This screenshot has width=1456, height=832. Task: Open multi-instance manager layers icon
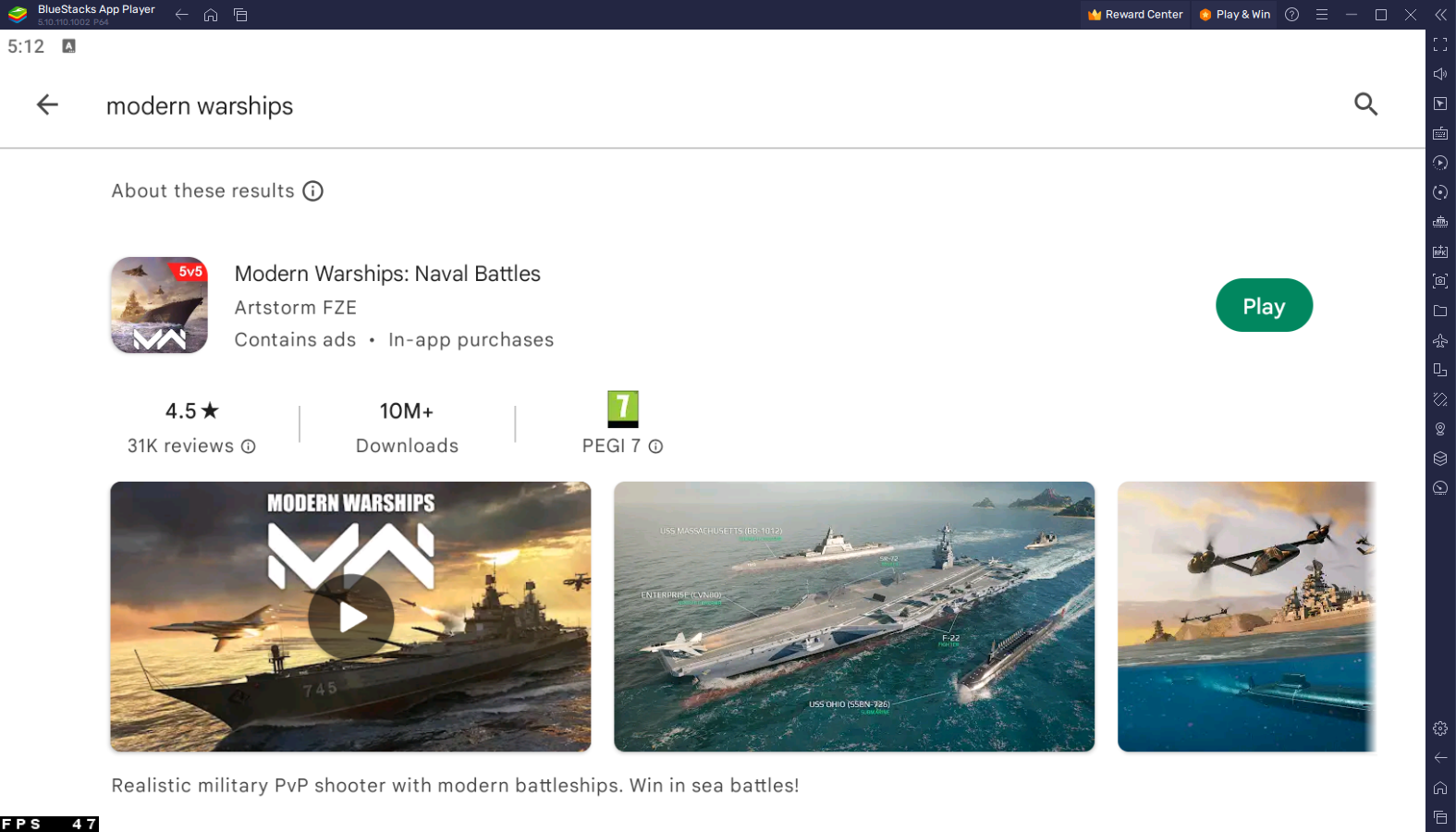[x=1440, y=459]
